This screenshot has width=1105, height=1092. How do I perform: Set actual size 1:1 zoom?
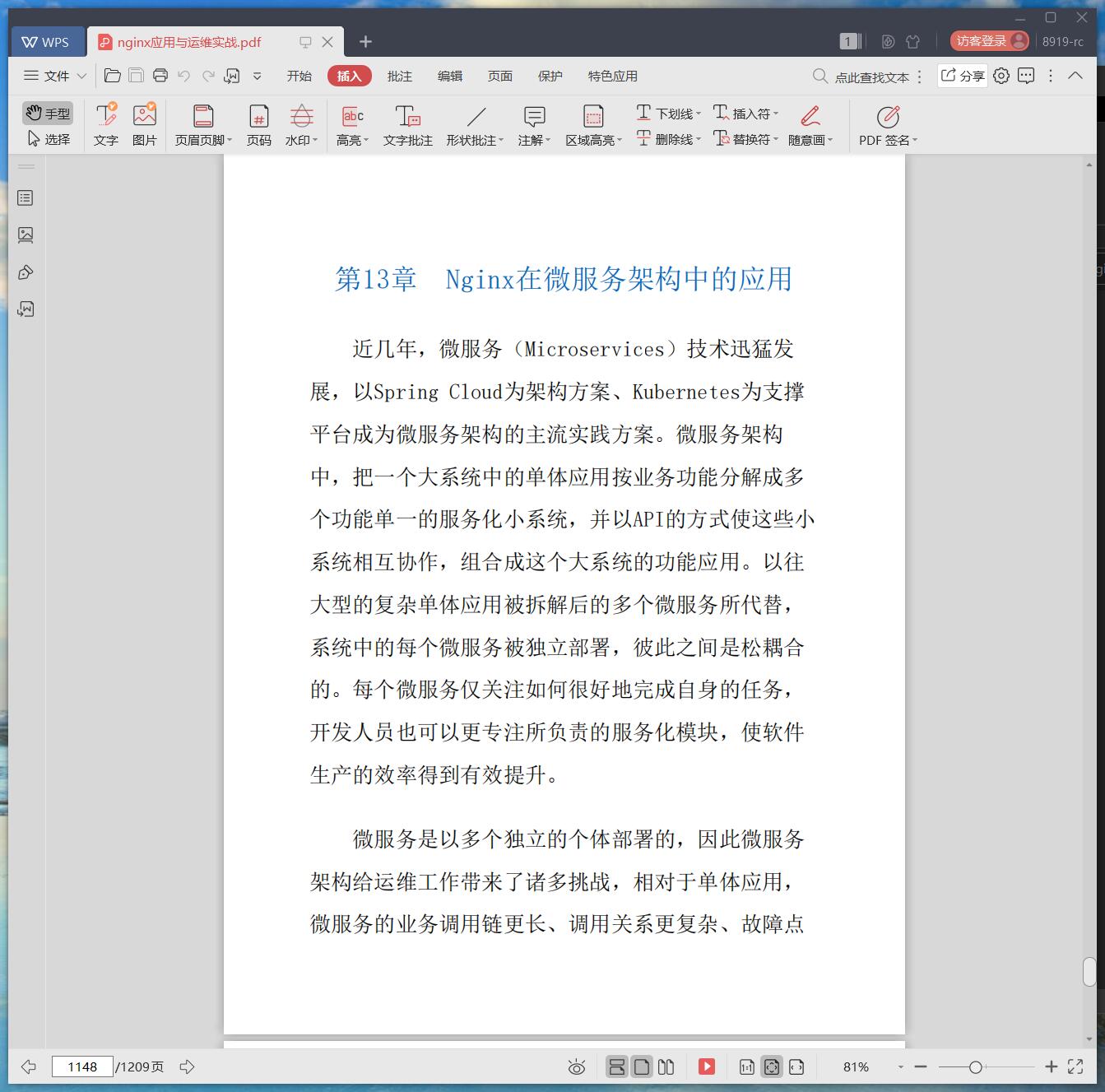click(746, 1066)
